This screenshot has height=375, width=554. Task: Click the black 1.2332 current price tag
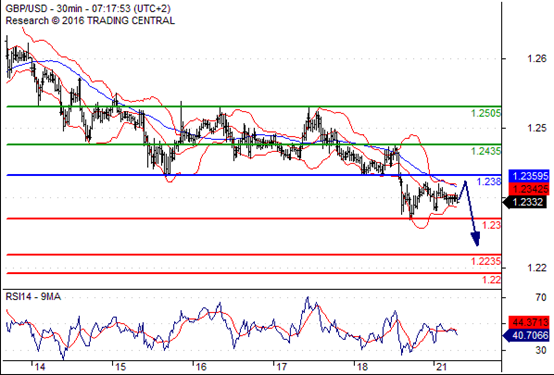[x=525, y=202]
